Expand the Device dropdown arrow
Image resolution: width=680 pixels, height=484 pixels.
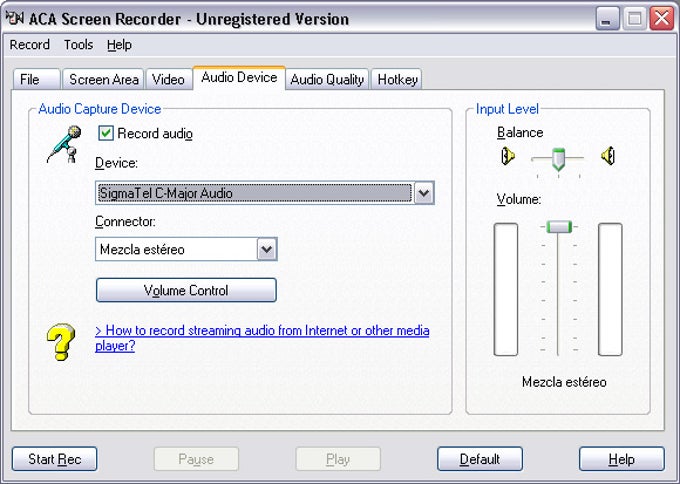424,193
